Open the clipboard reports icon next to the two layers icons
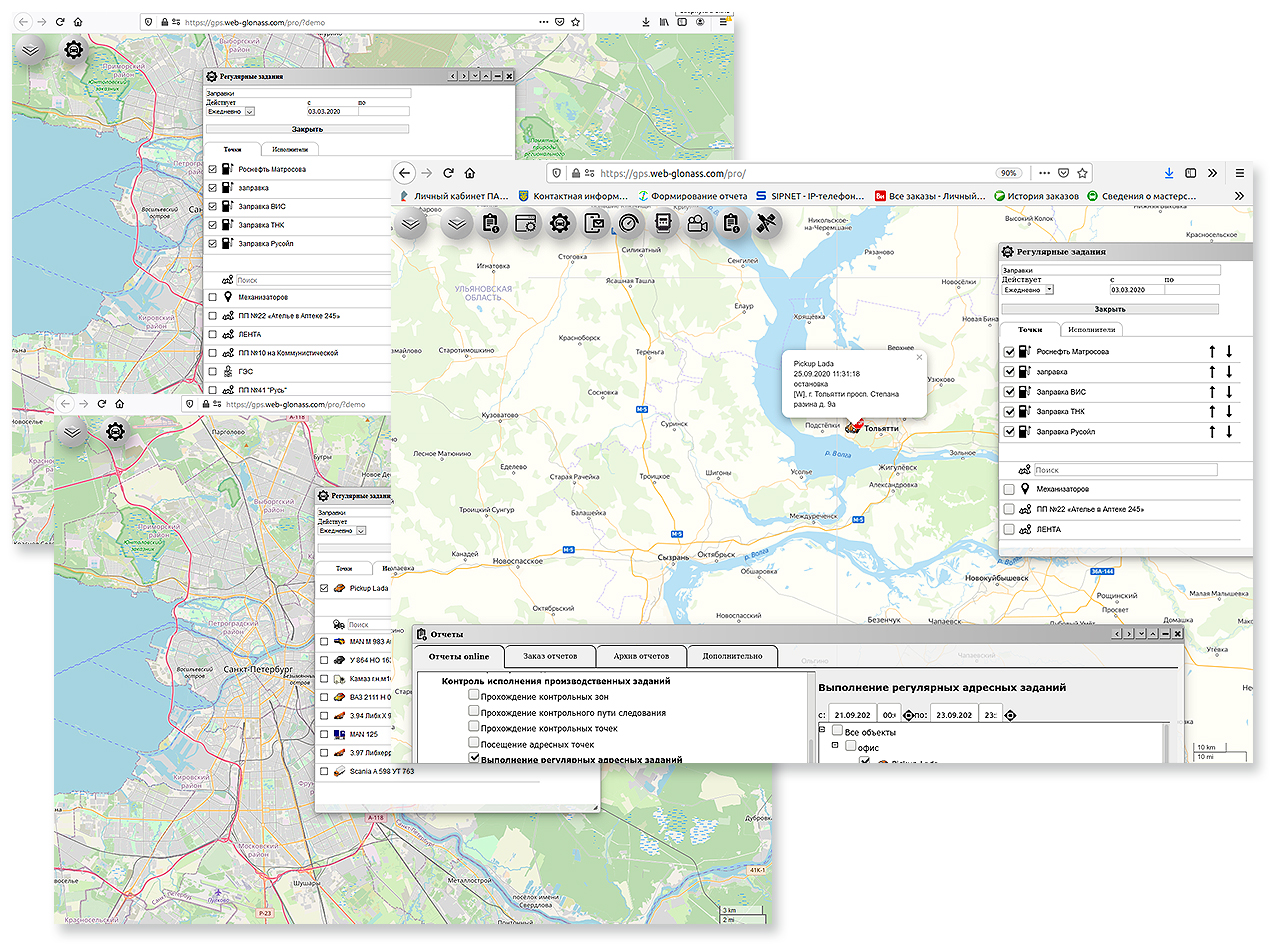 pyautogui.click(x=491, y=225)
